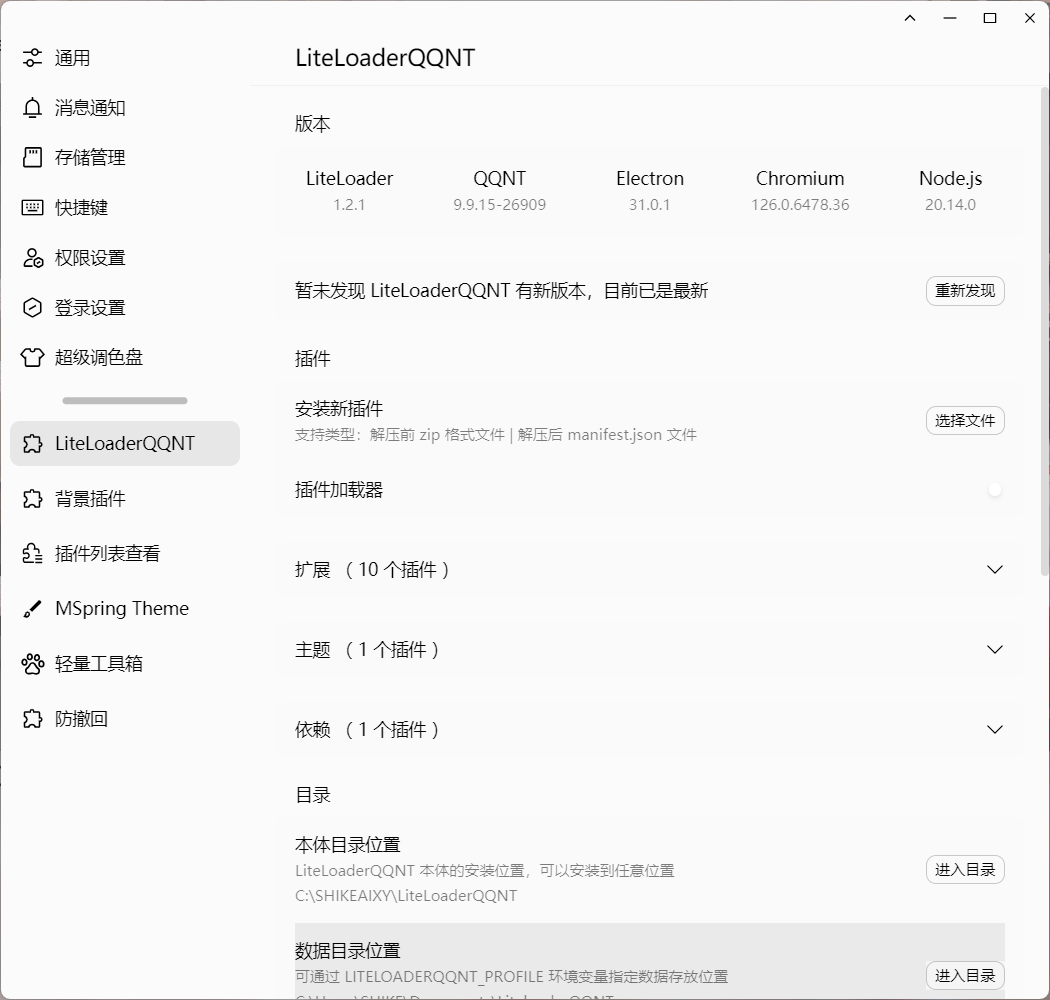Open 权限设置 user permission icon
This screenshot has width=1050, height=1000.
click(33, 258)
